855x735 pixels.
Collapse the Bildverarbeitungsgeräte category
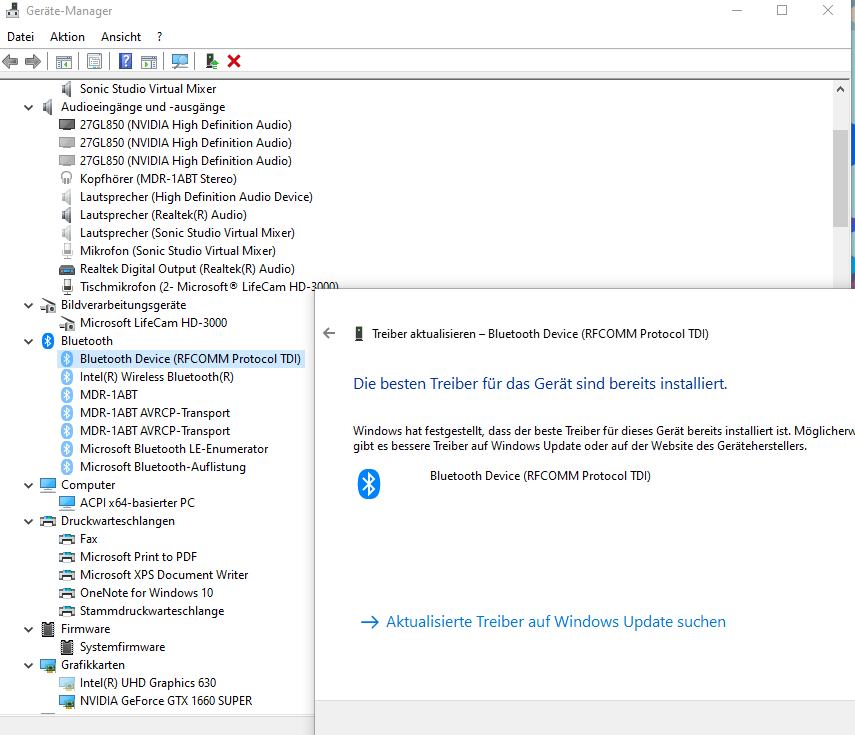tap(28, 305)
